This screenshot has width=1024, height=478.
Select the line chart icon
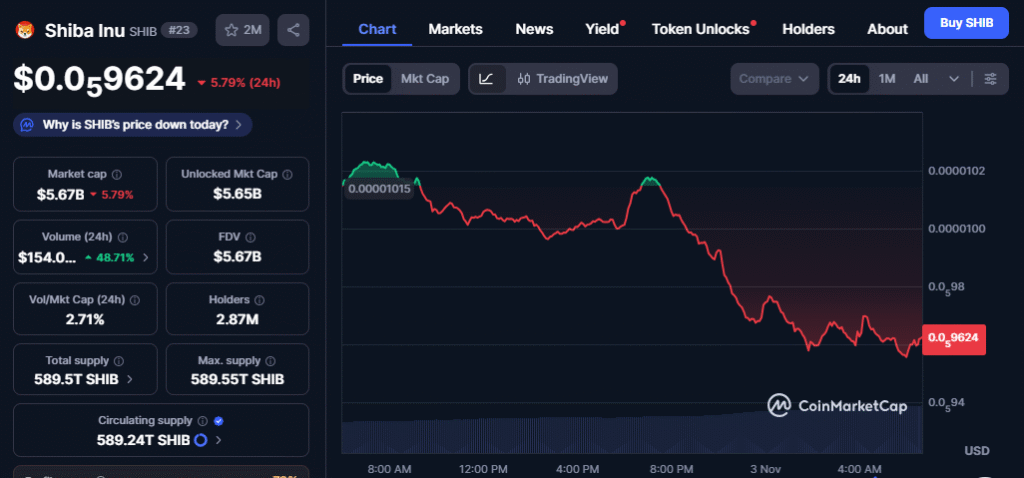[486, 79]
